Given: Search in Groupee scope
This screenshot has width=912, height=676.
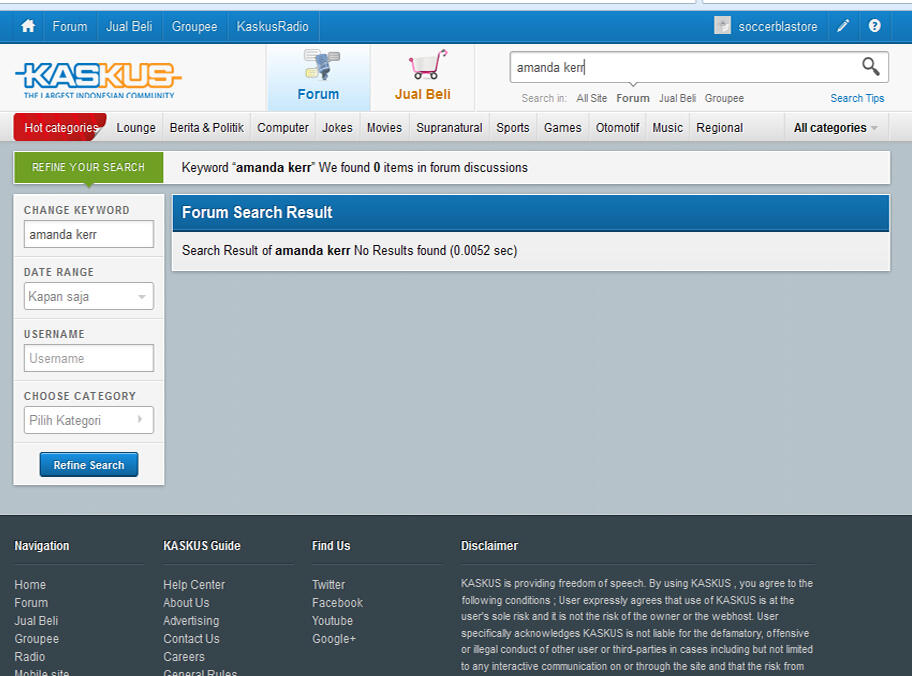Looking at the screenshot, I should [x=724, y=98].
